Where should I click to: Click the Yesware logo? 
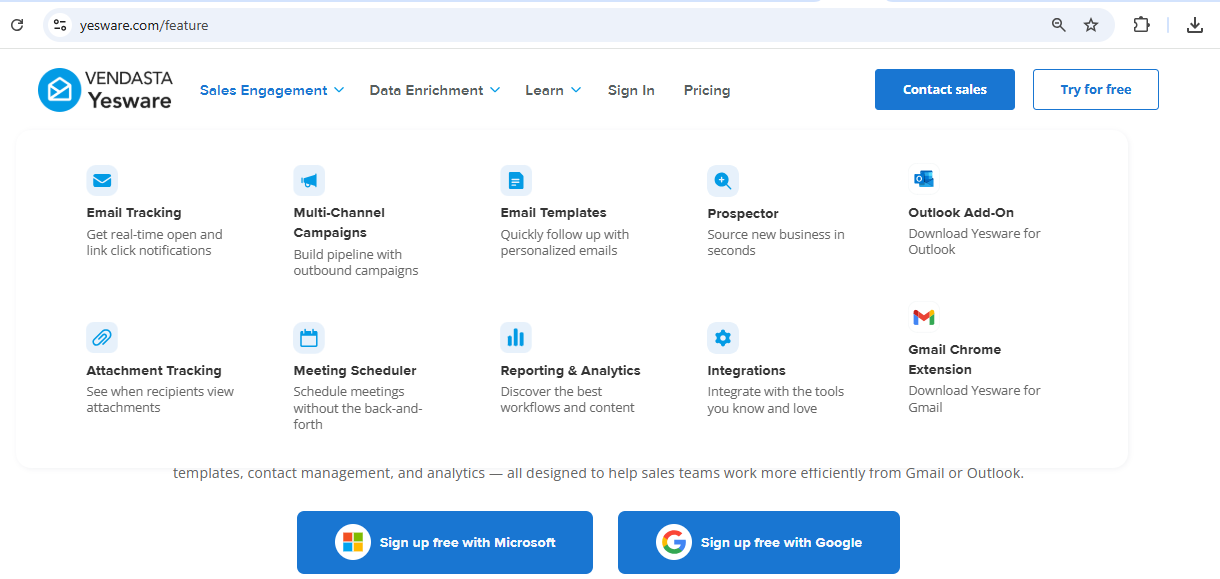click(x=104, y=89)
